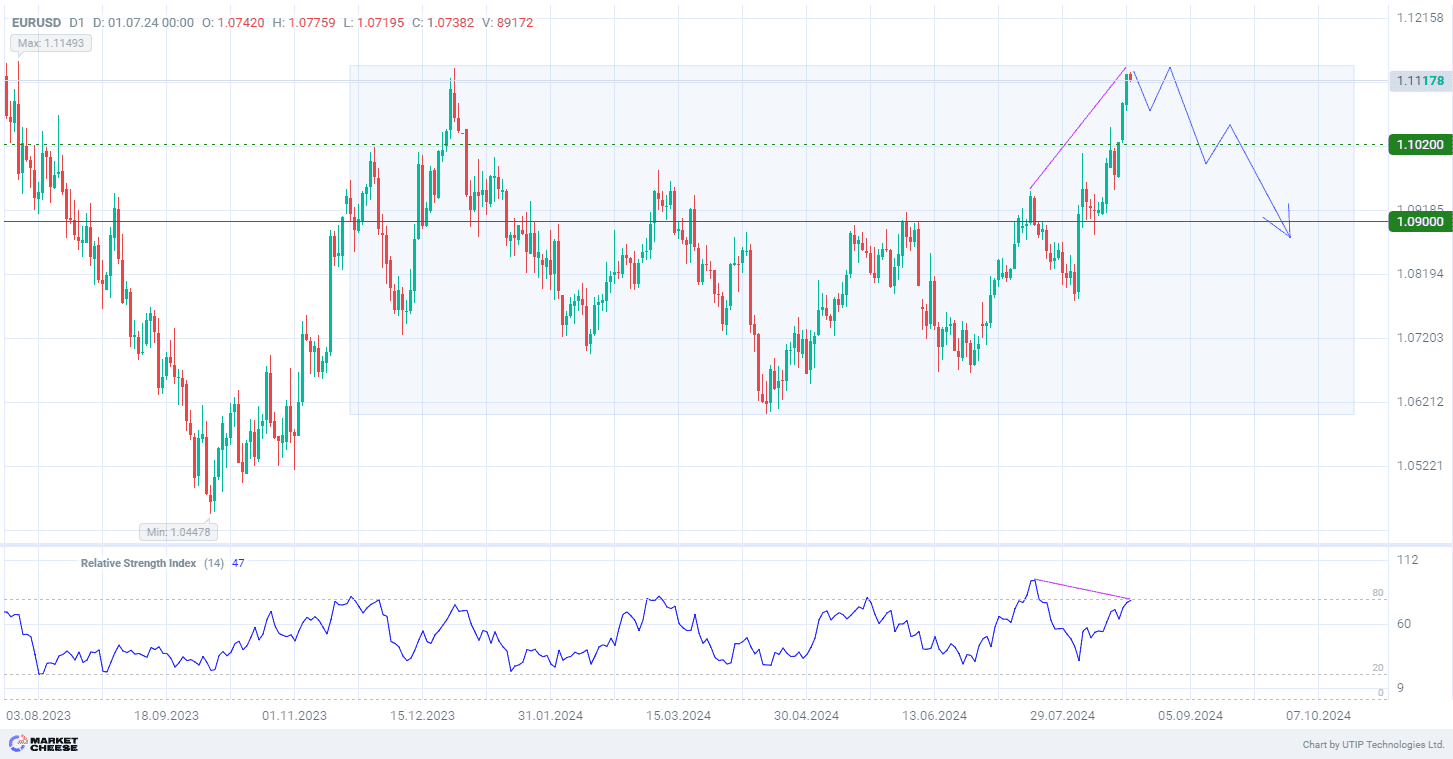Click the RSI current value 47
Viewport: 1453px width, 759px height.
238,563
